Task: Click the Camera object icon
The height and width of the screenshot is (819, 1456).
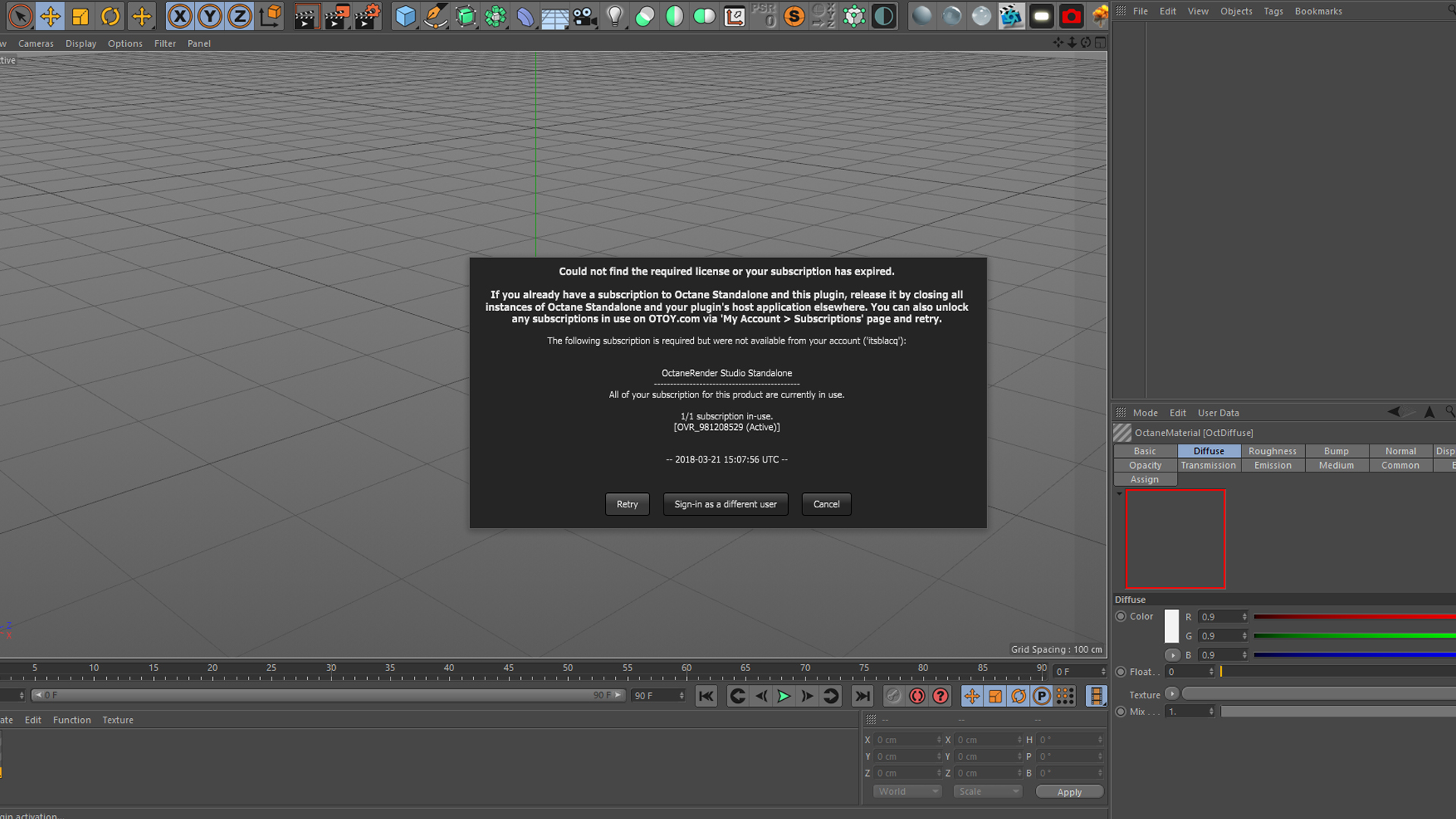Action: (585, 16)
